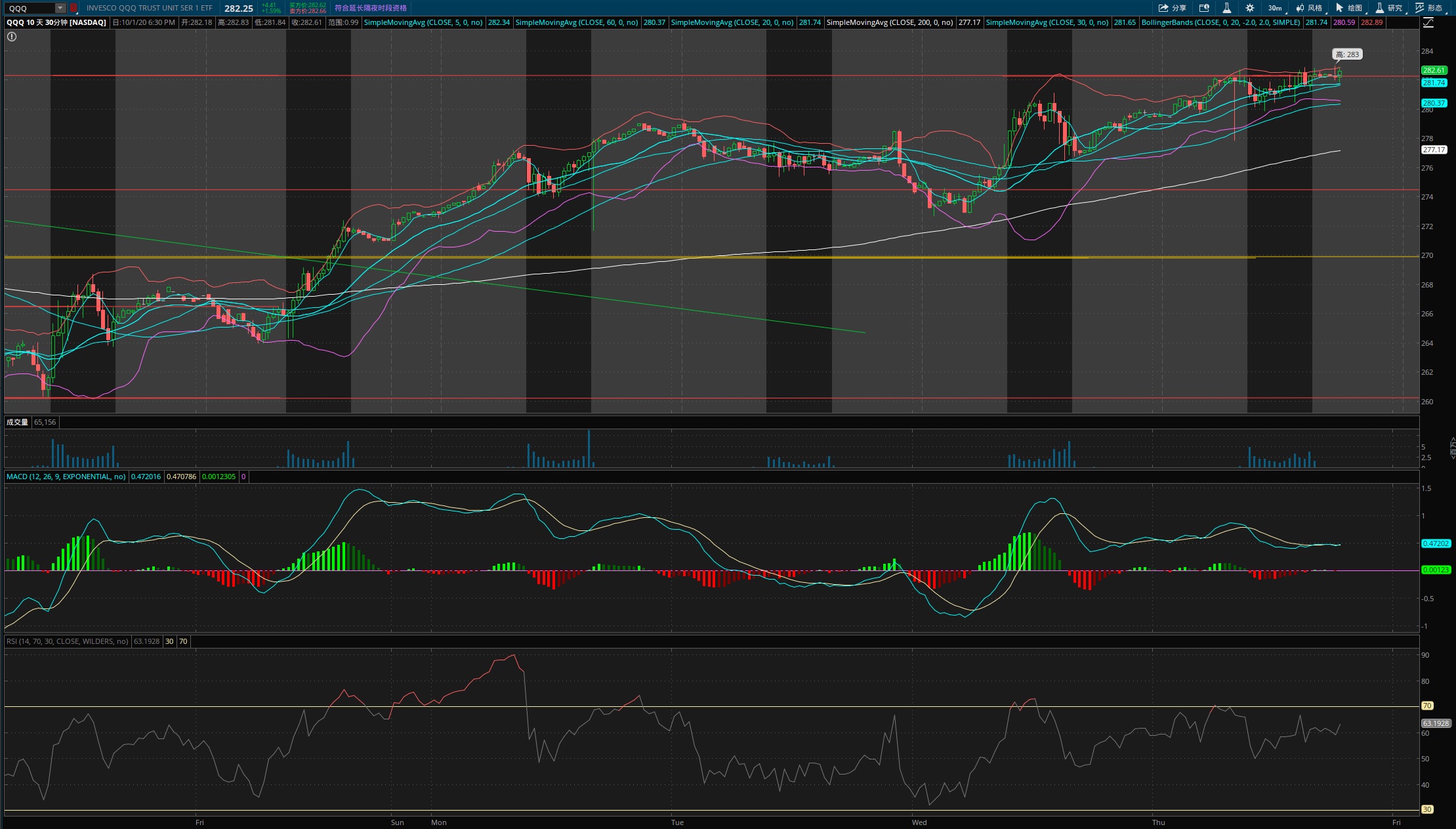The image size is (1456, 829).
Task: Click the 280.37 cyan price tag on axis
Action: (1434, 103)
